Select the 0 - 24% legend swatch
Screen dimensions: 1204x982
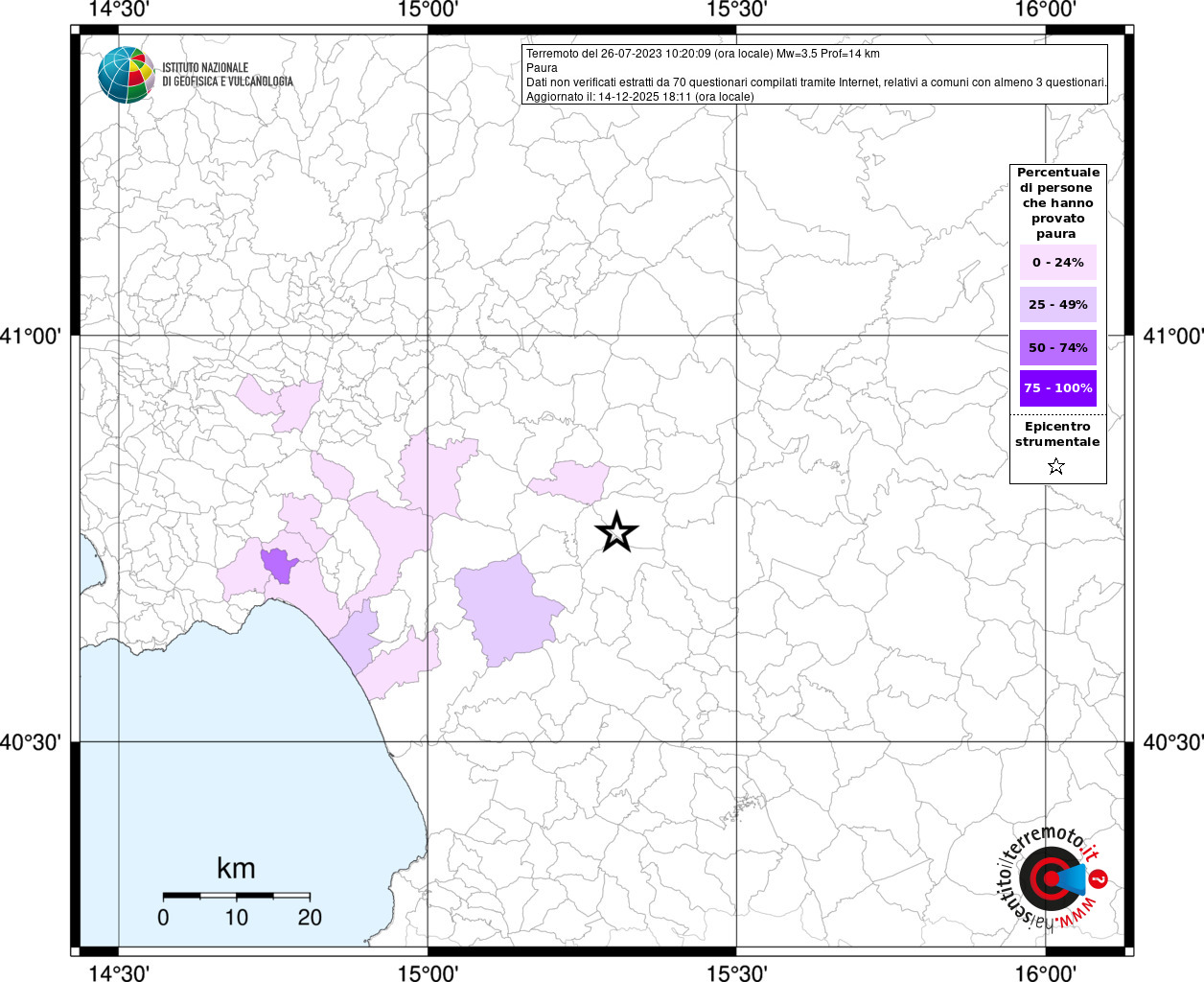coord(1058,263)
